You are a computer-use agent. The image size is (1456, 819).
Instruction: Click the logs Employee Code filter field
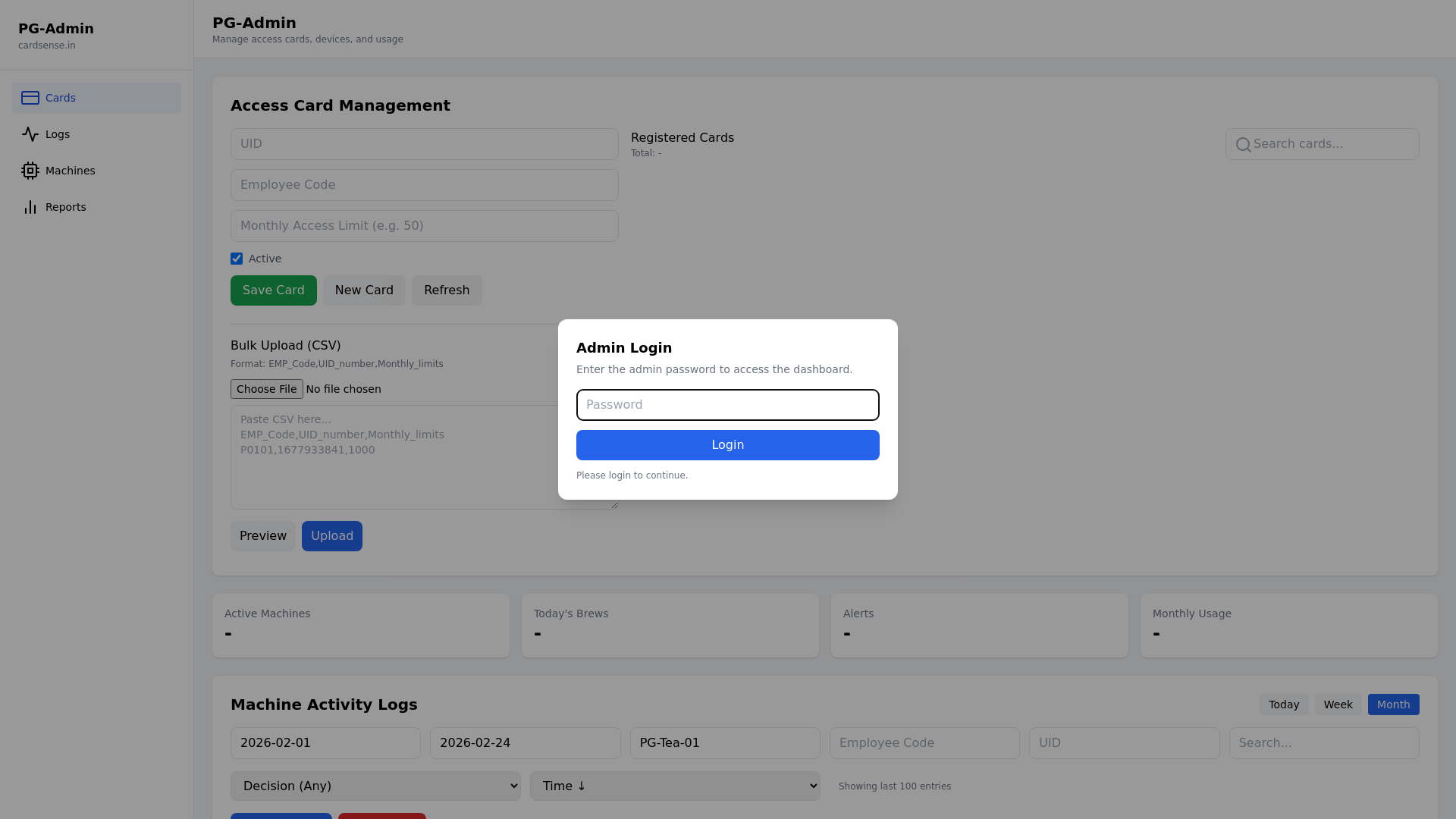924,743
